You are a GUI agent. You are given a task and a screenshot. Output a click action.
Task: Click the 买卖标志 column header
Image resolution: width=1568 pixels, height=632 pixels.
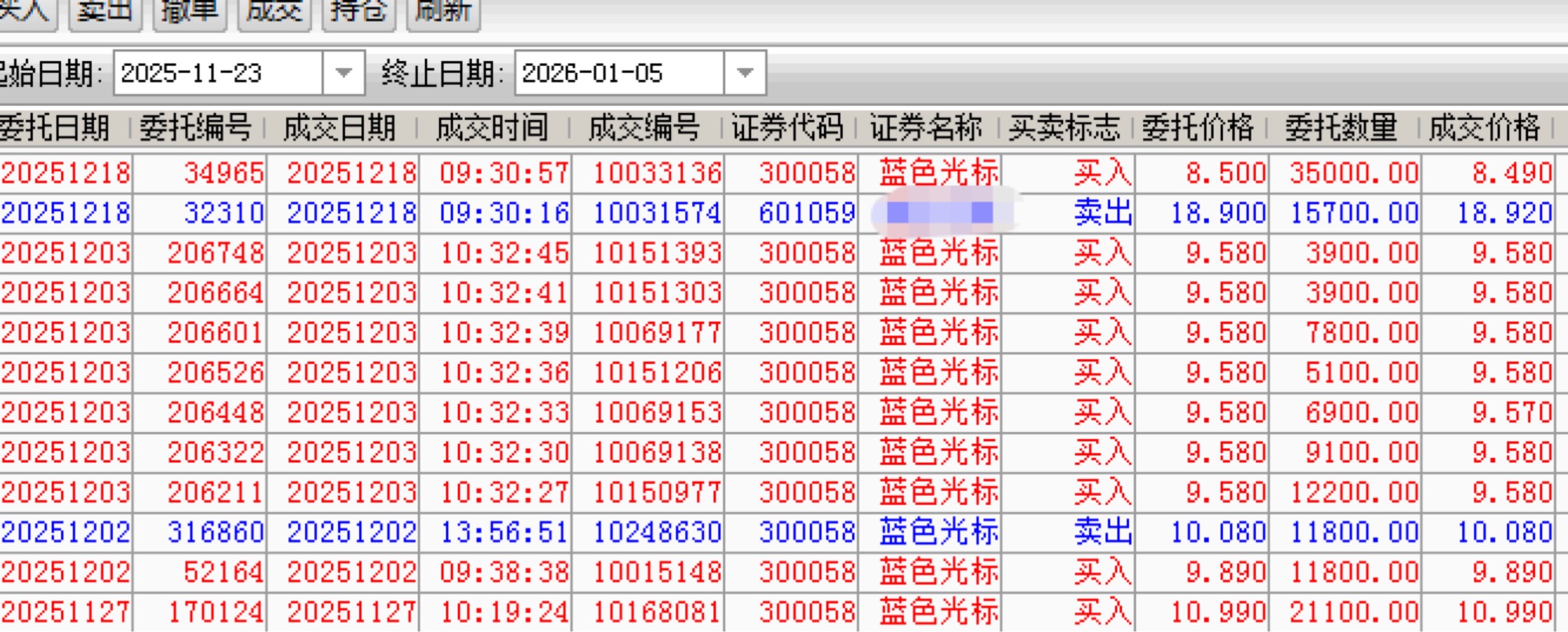point(1064,127)
